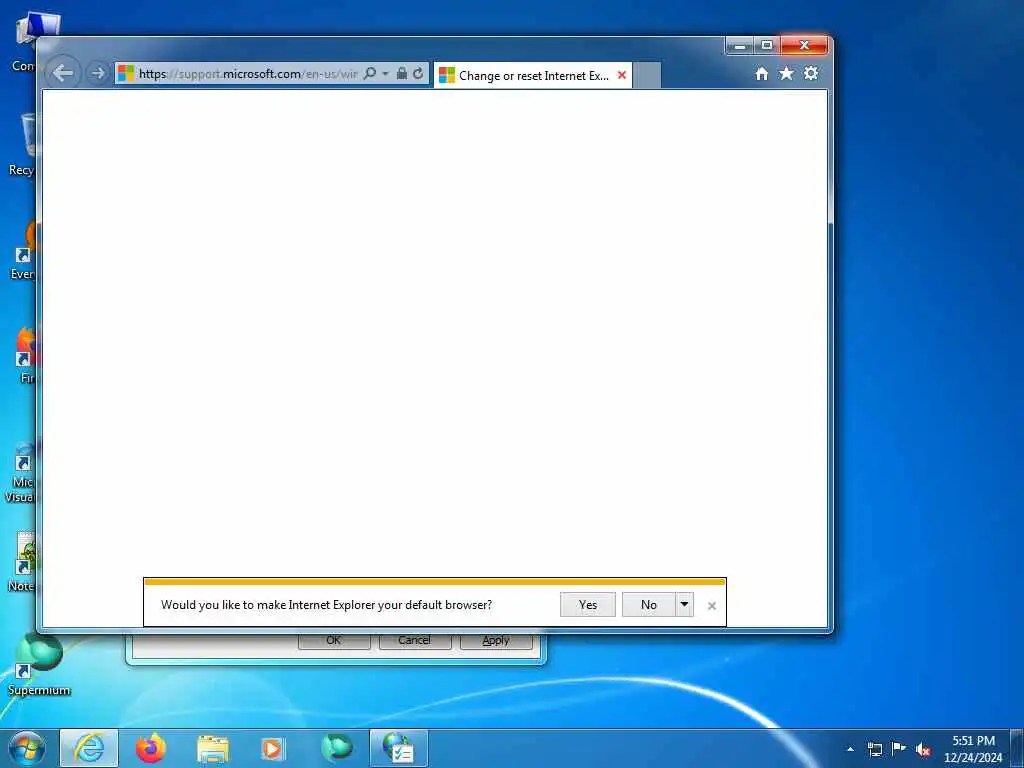Image resolution: width=1024 pixels, height=768 pixels.
Task: Open a new blank tab
Action: pyautogui.click(x=647, y=76)
